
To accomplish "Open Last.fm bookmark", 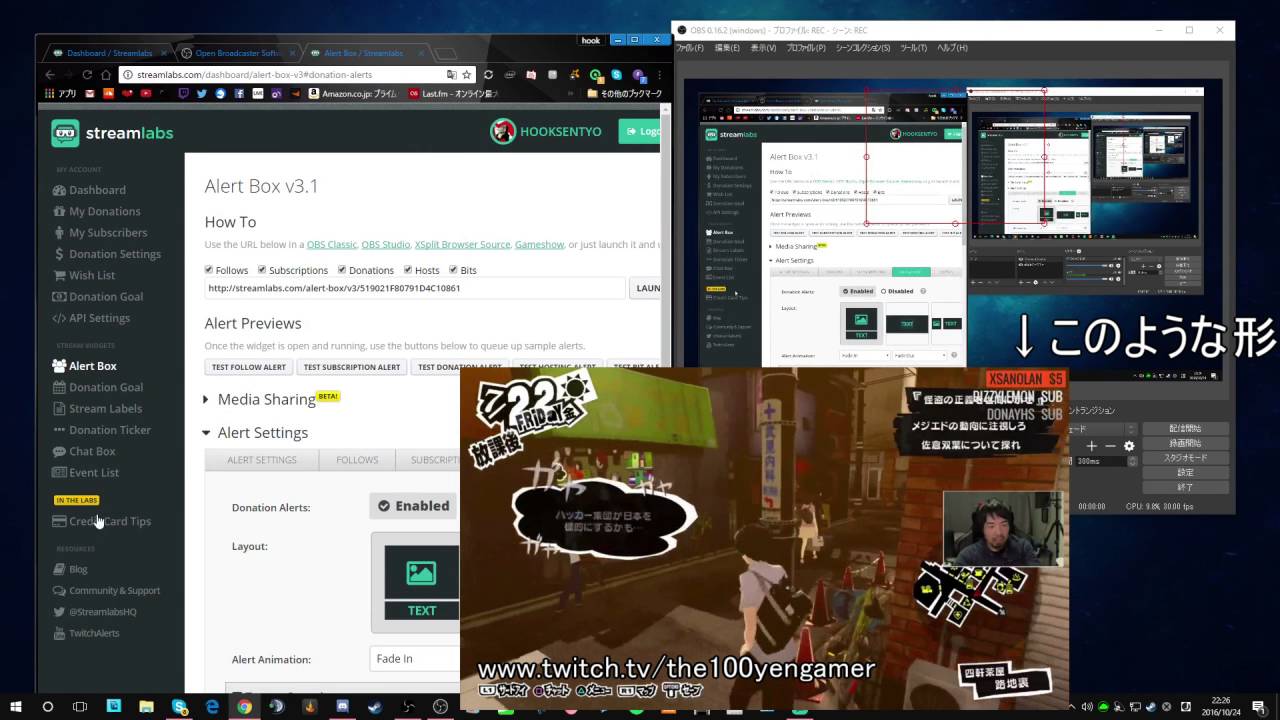I will point(453,93).
